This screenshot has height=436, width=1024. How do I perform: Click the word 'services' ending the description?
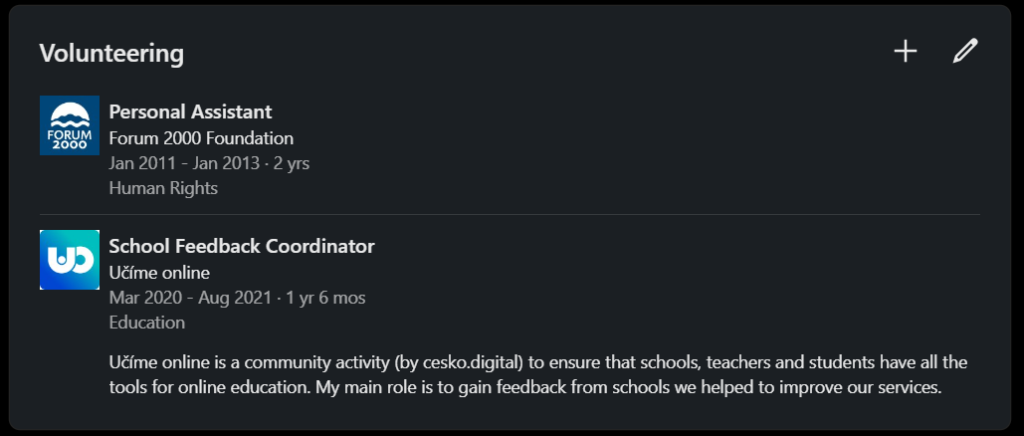point(908,388)
